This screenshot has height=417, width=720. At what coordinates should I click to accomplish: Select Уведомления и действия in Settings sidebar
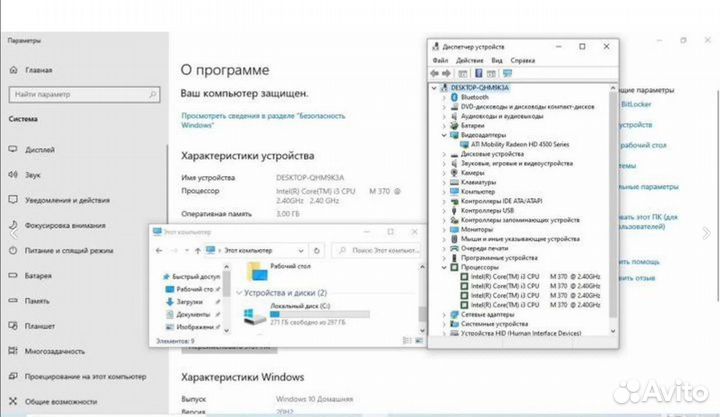(67, 200)
